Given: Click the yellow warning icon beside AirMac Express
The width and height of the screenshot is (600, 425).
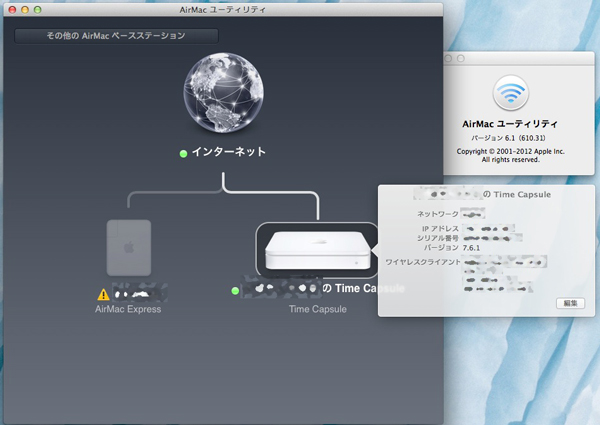Looking at the screenshot, I should click(103, 295).
